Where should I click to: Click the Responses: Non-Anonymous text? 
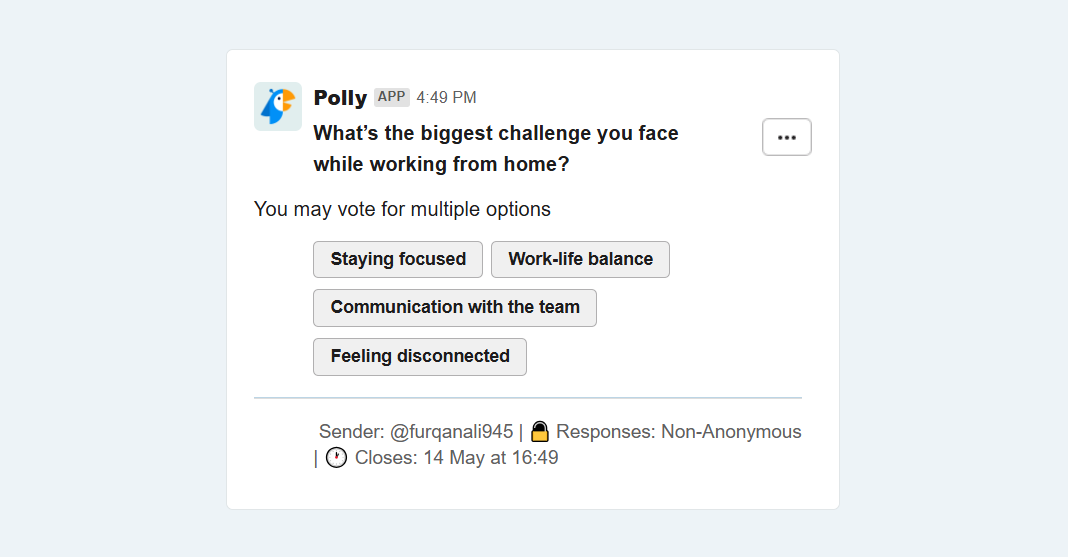678,432
